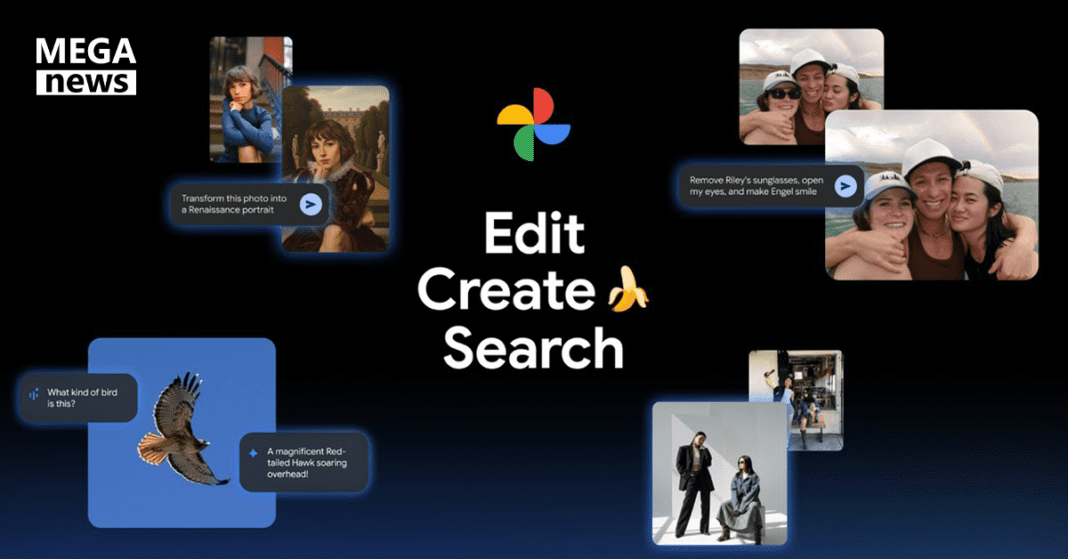Click the 'Search' heading text
Screen dimensions: 1068x559
coord(533,347)
